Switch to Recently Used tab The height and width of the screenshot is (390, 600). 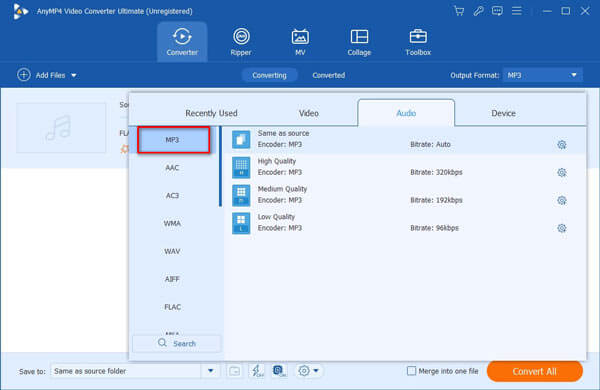pyautogui.click(x=211, y=113)
